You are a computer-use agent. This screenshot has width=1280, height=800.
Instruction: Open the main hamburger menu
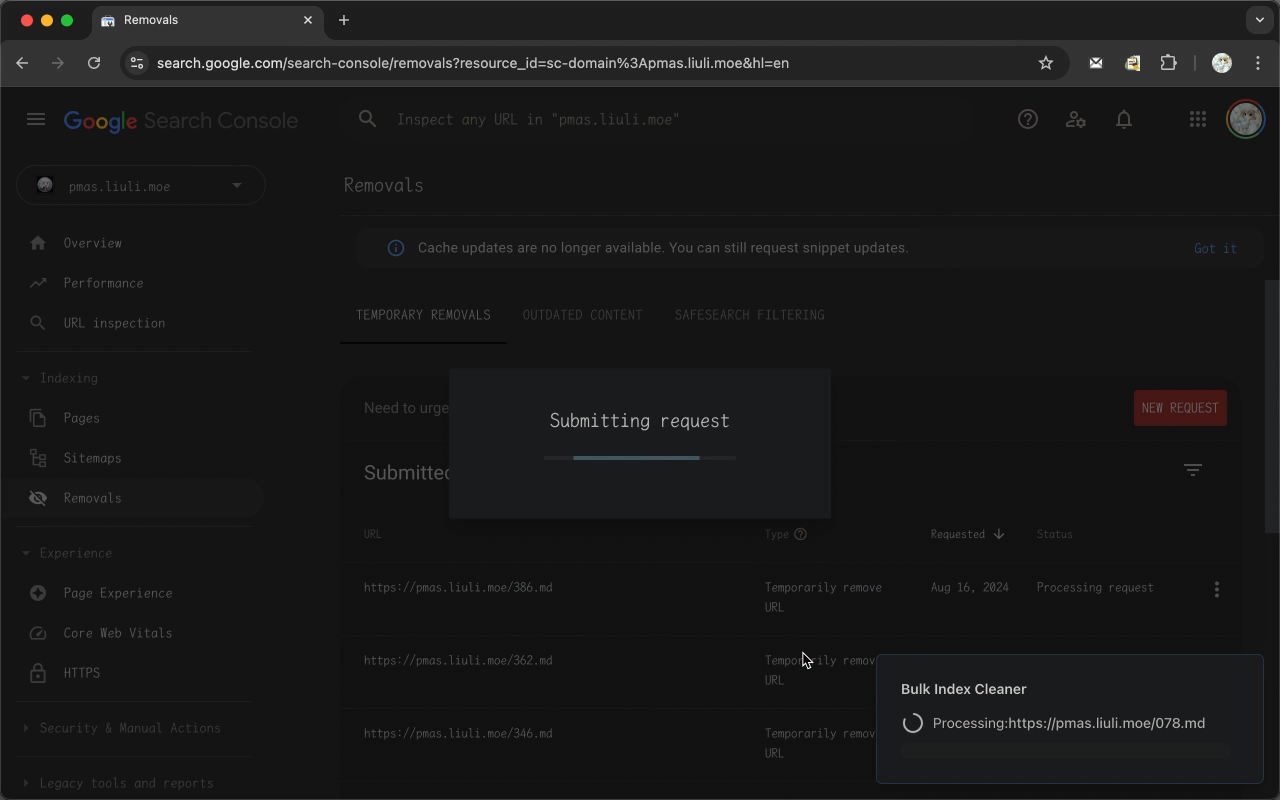click(36, 119)
